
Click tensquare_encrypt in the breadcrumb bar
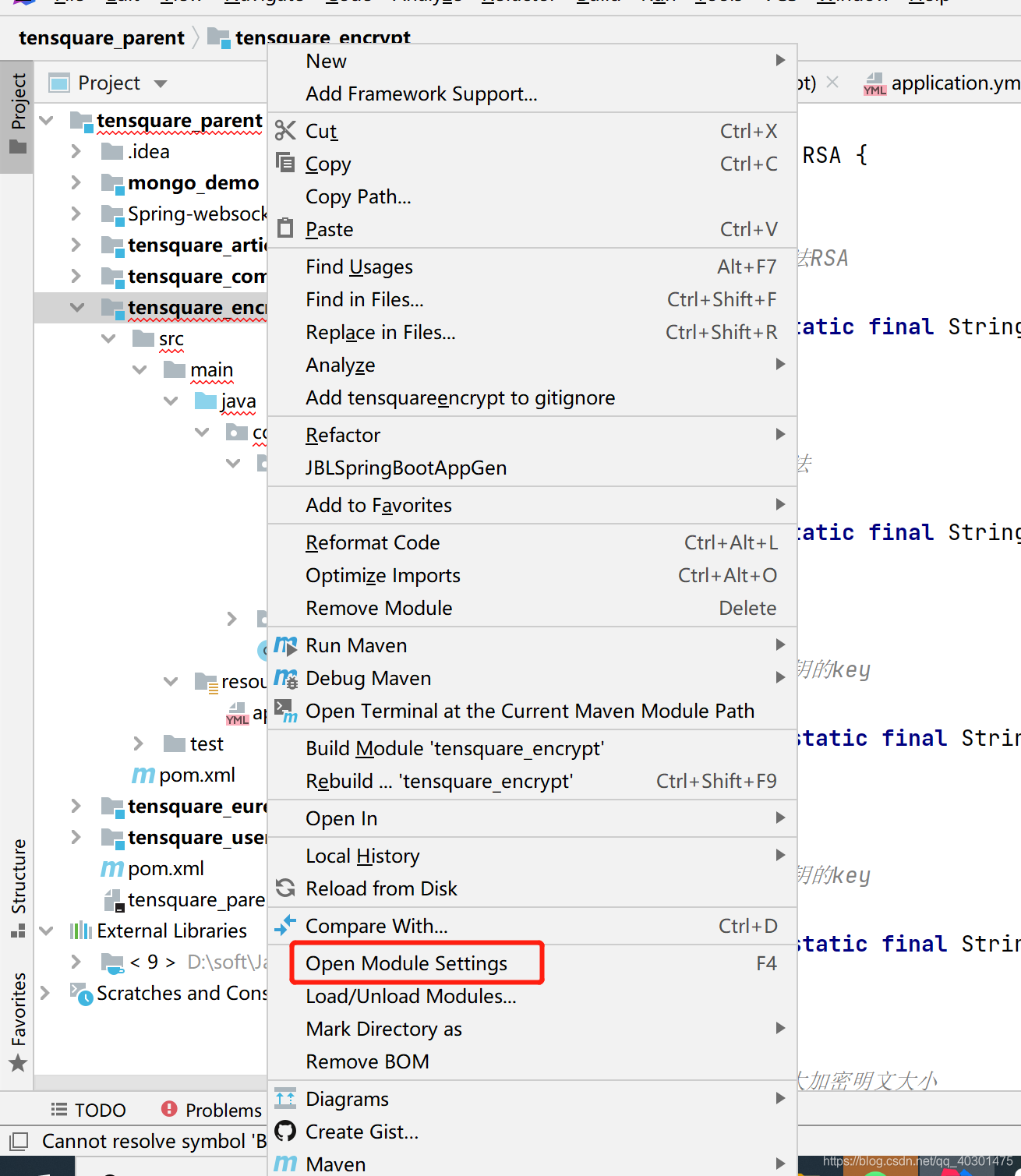point(322,37)
